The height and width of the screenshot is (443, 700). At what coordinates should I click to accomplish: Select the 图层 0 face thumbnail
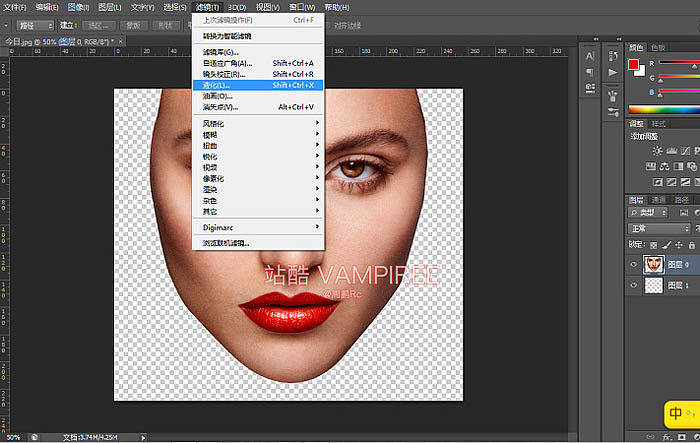point(653,265)
